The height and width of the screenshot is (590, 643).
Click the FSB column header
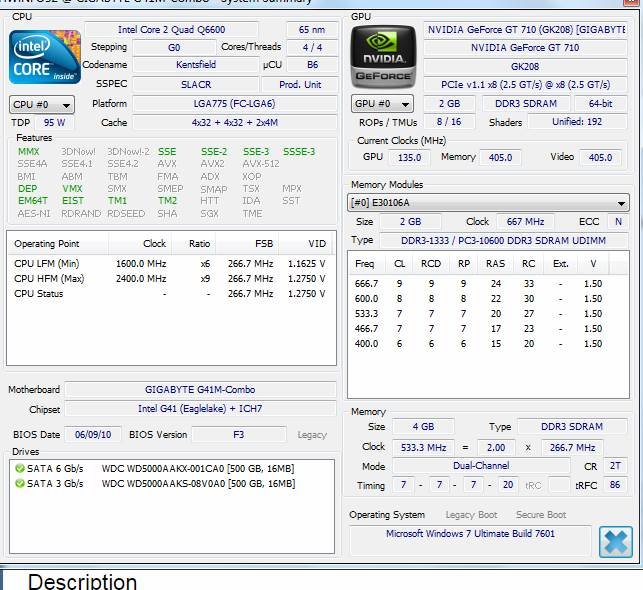pos(247,244)
